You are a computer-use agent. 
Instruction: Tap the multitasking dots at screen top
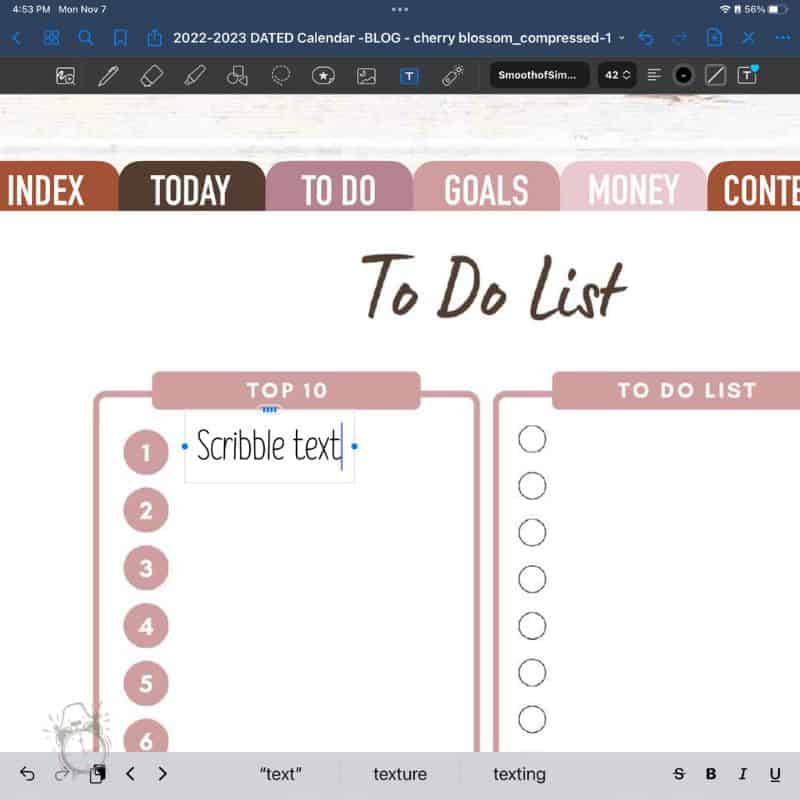coord(399,9)
